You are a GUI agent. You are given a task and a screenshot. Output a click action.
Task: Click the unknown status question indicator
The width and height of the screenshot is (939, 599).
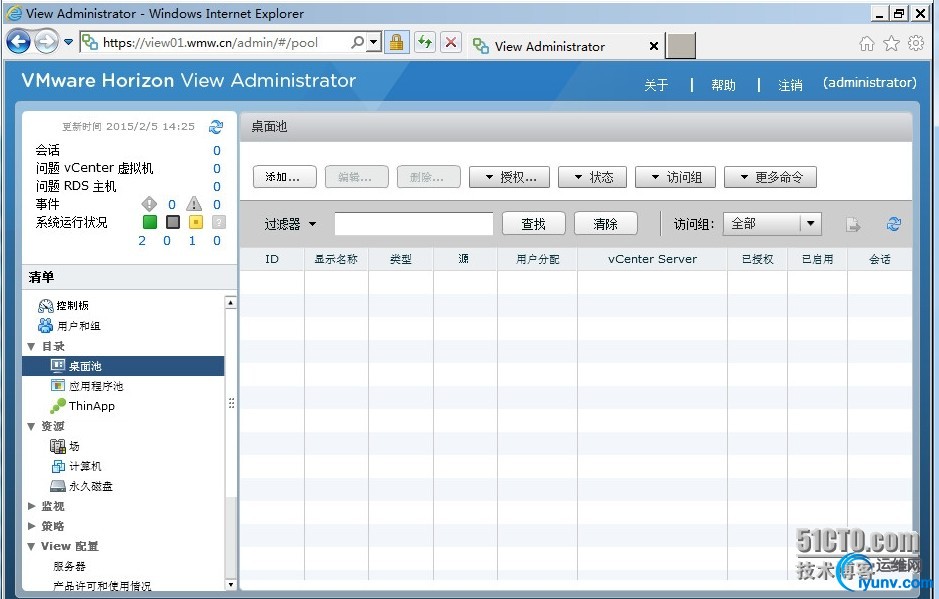pyautogui.click(x=219, y=222)
